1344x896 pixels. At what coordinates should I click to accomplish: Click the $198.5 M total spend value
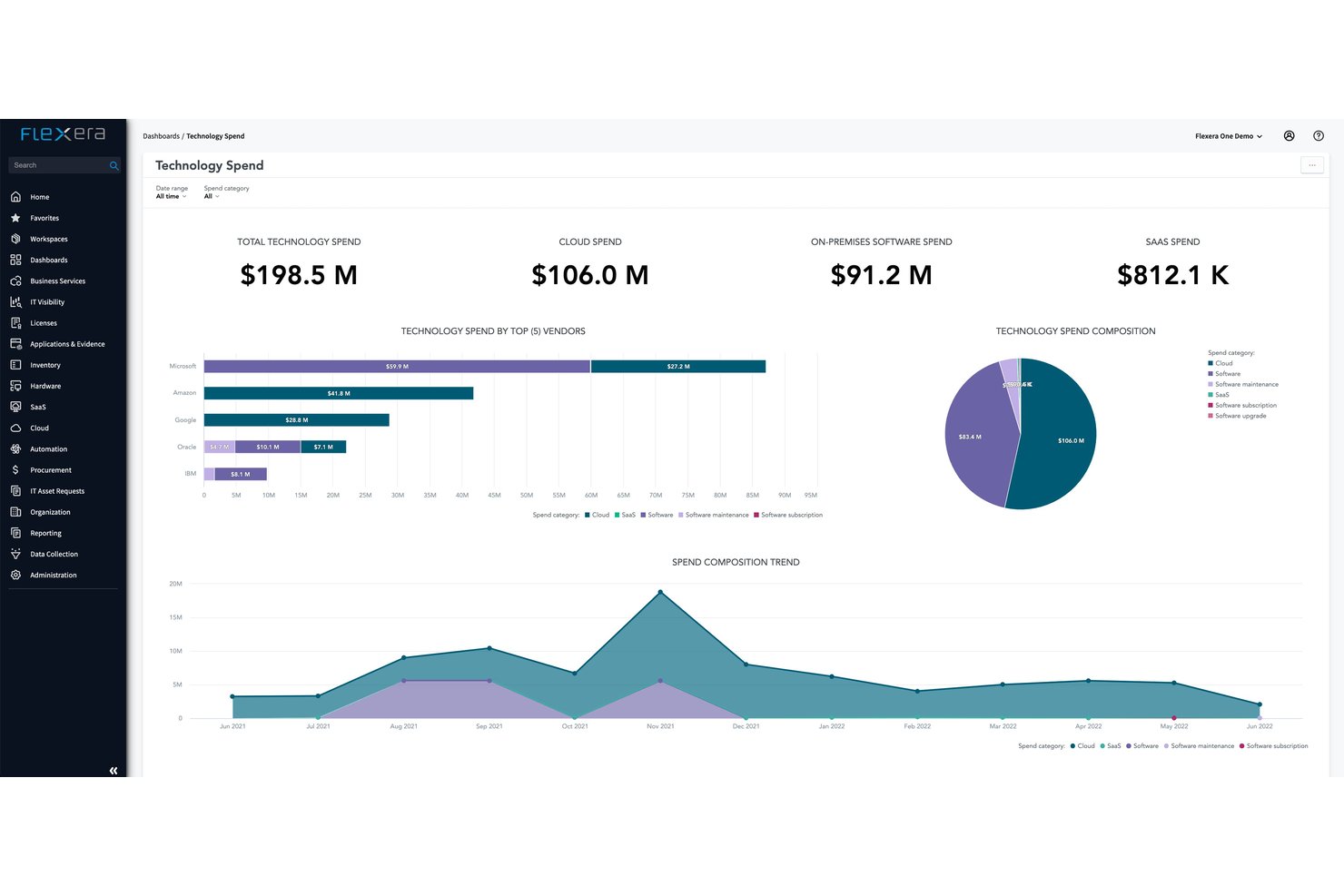pos(299,275)
